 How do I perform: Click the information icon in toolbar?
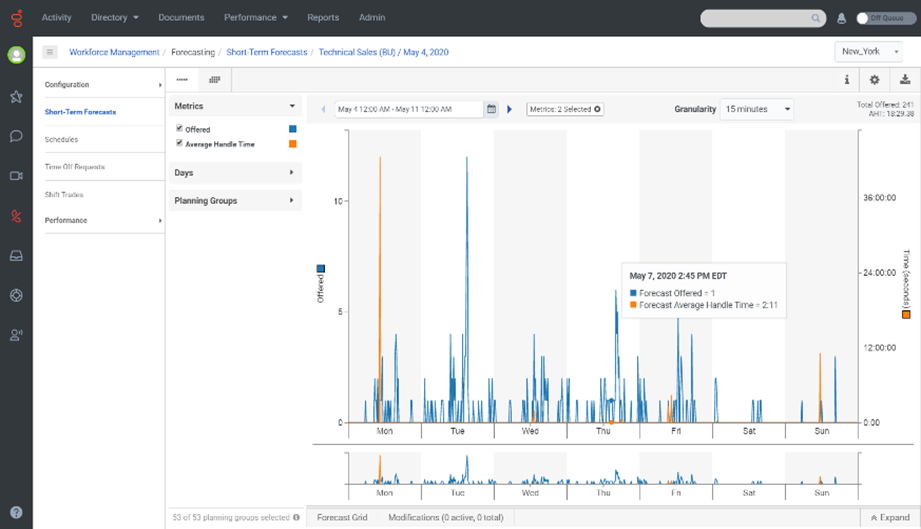click(846, 80)
